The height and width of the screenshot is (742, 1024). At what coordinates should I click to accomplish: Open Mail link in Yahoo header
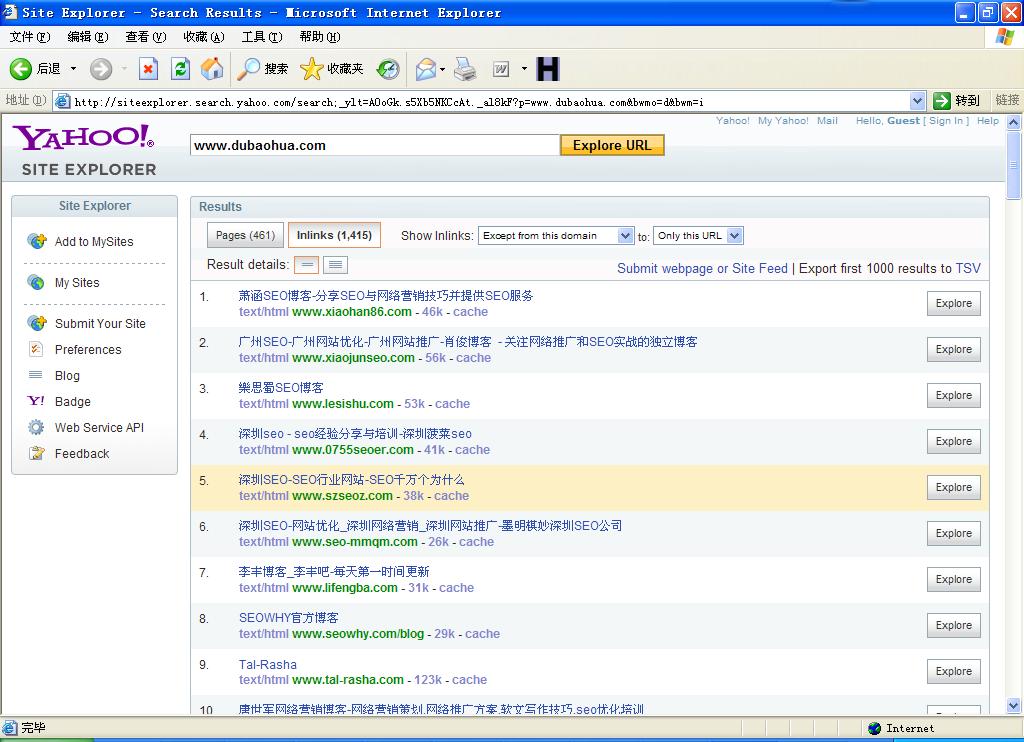pyautogui.click(x=827, y=121)
